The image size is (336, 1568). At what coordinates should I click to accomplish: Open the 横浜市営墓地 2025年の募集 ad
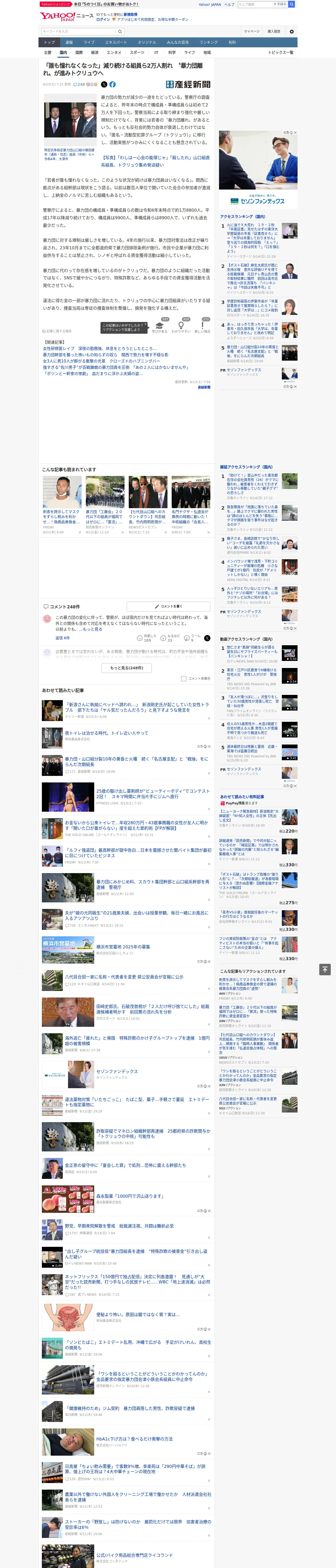(123, 947)
